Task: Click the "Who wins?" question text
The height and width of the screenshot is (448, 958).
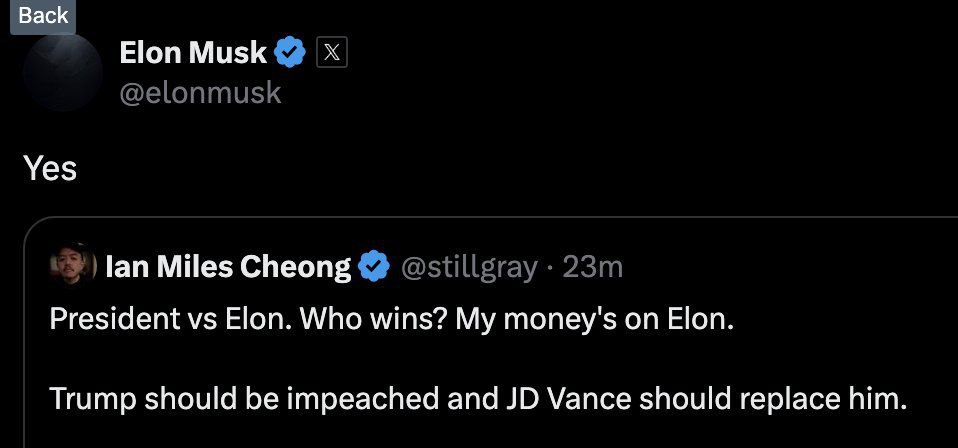Action: point(370,319)
